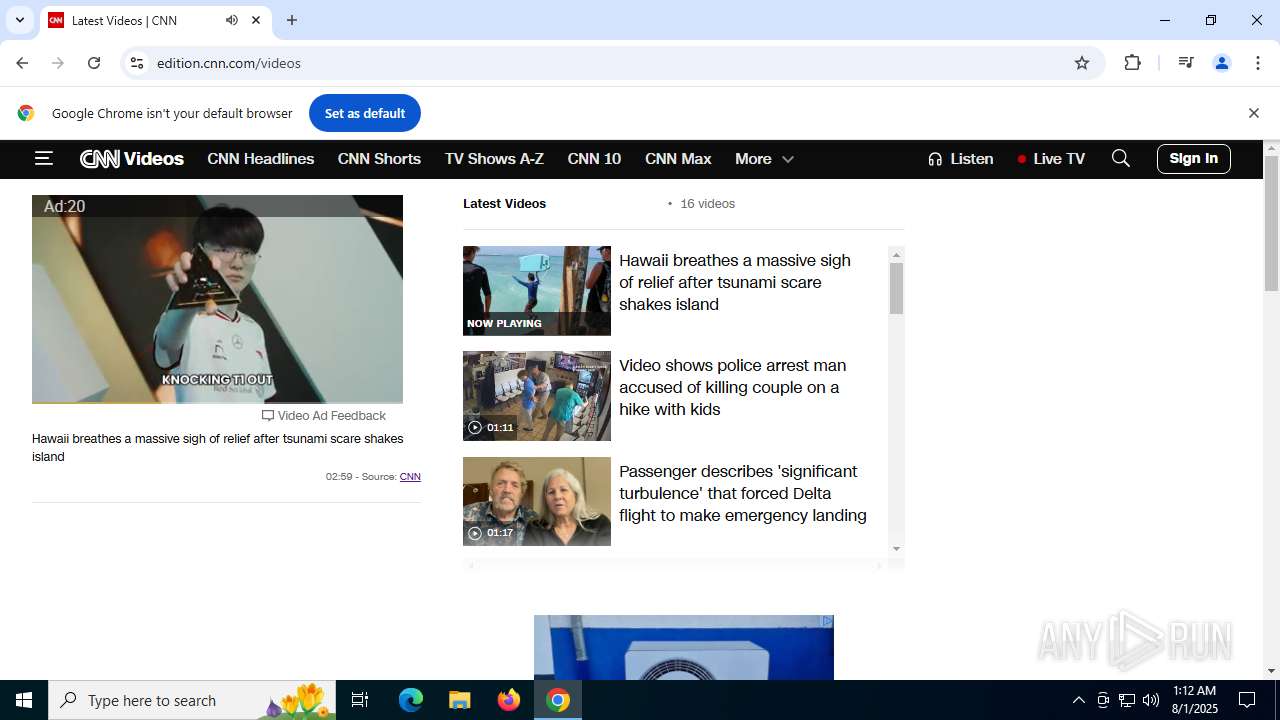Show hidden system tray icons
The height and width of the screenshot is (720, 1280).
[1078, 700]
